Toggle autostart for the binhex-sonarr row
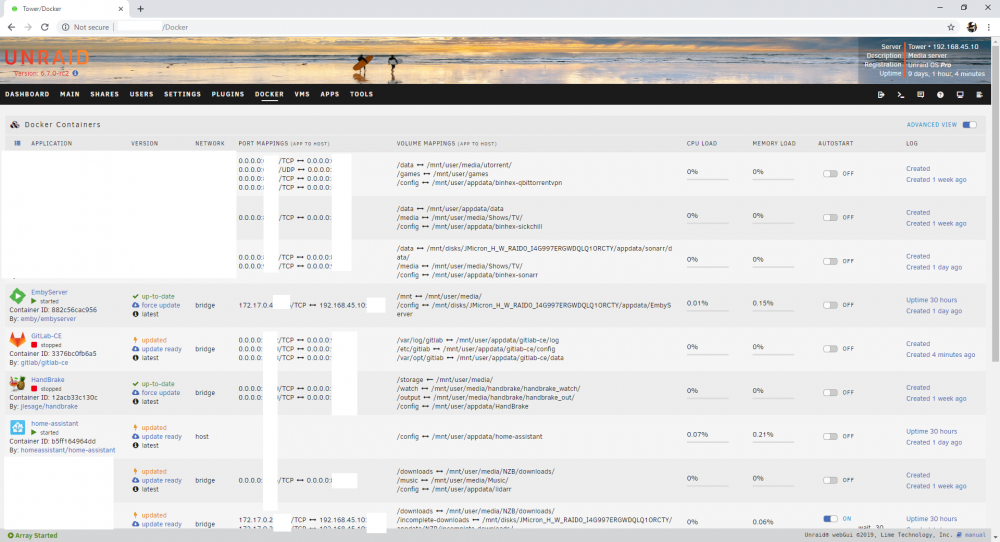 [x=830, y=261]
